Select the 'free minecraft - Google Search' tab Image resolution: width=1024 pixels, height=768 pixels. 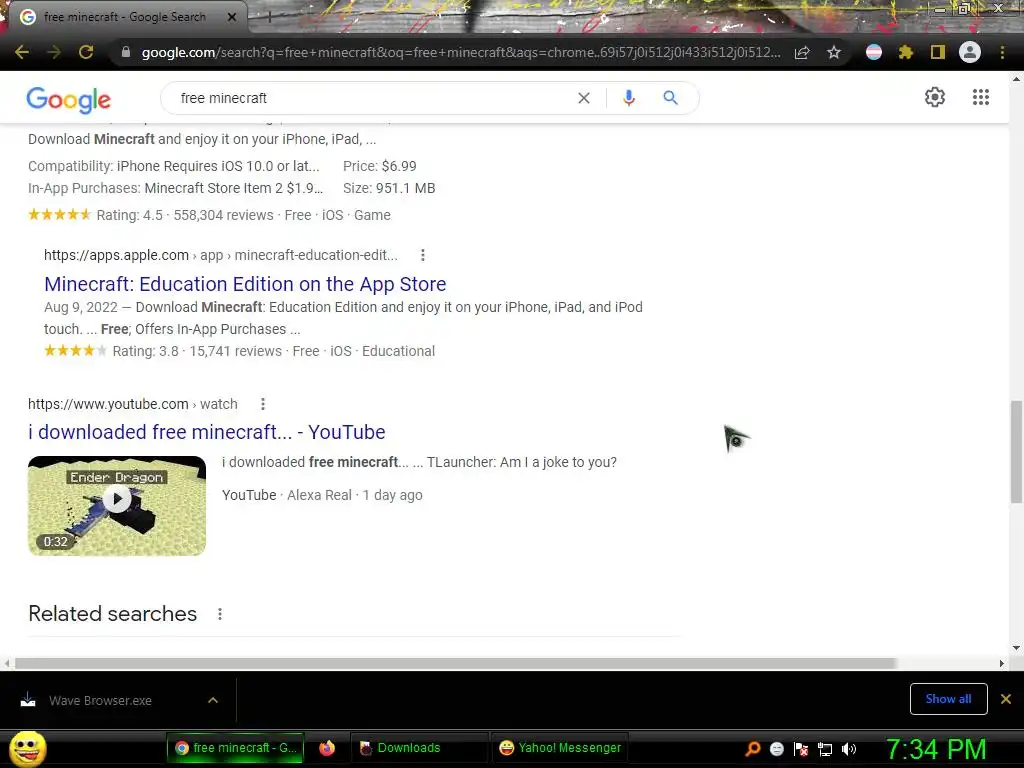[124, 17]
